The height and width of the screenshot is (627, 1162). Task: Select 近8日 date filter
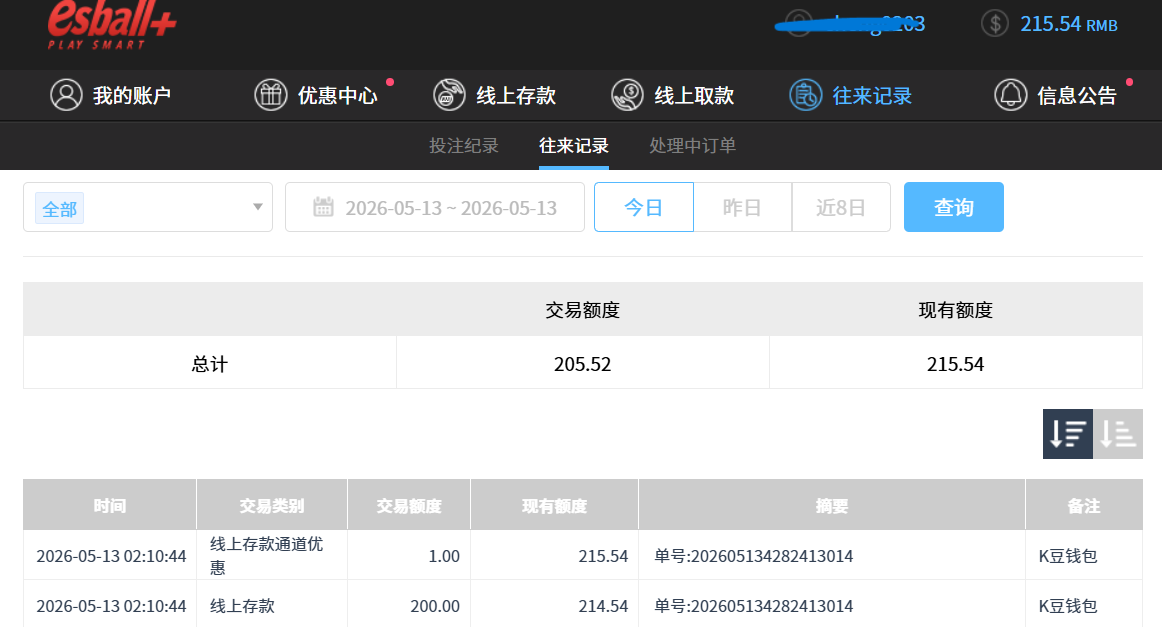click(x=841, y=207)
